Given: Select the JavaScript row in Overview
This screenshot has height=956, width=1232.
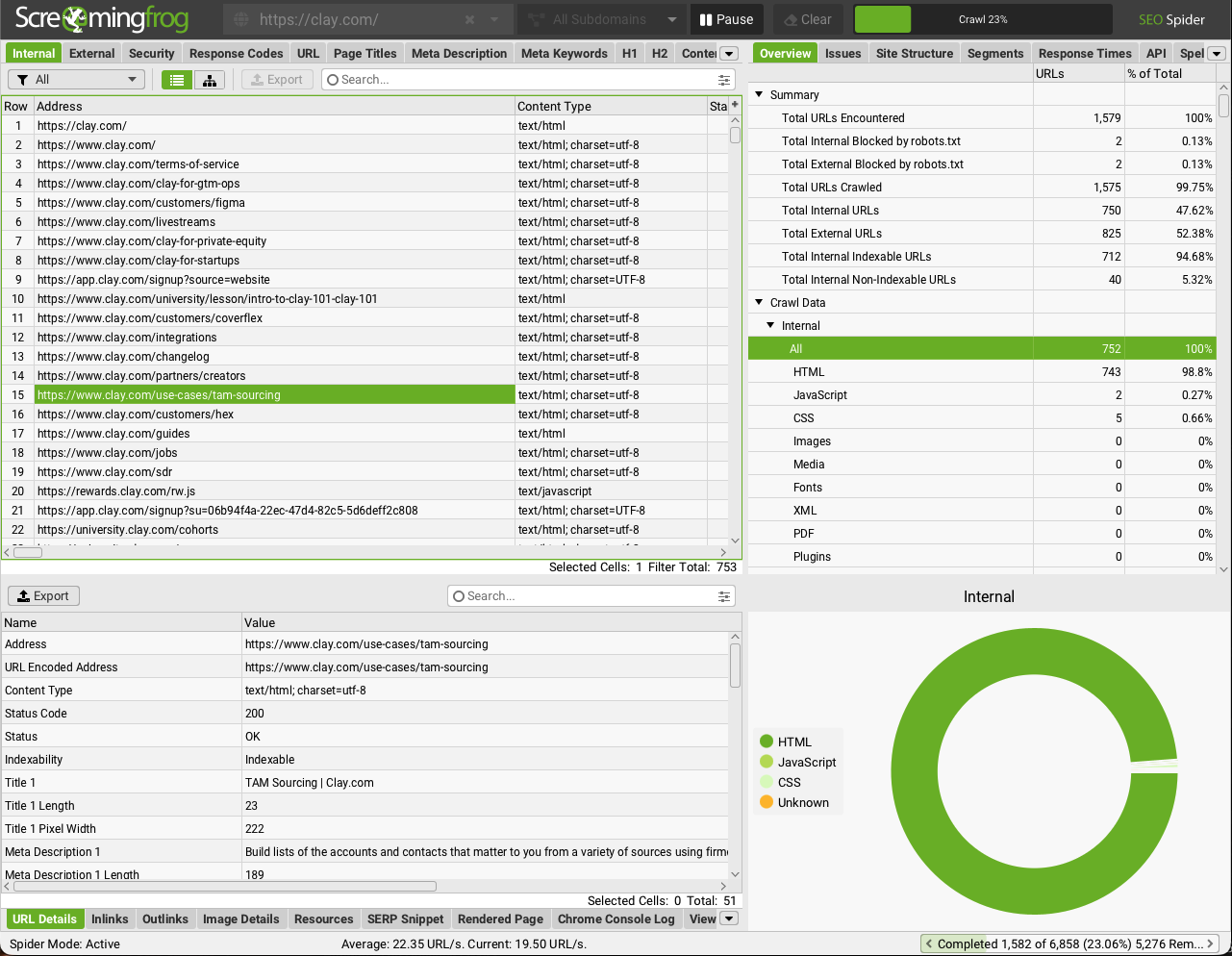Looking at the screenshot, I should point(982,395).
